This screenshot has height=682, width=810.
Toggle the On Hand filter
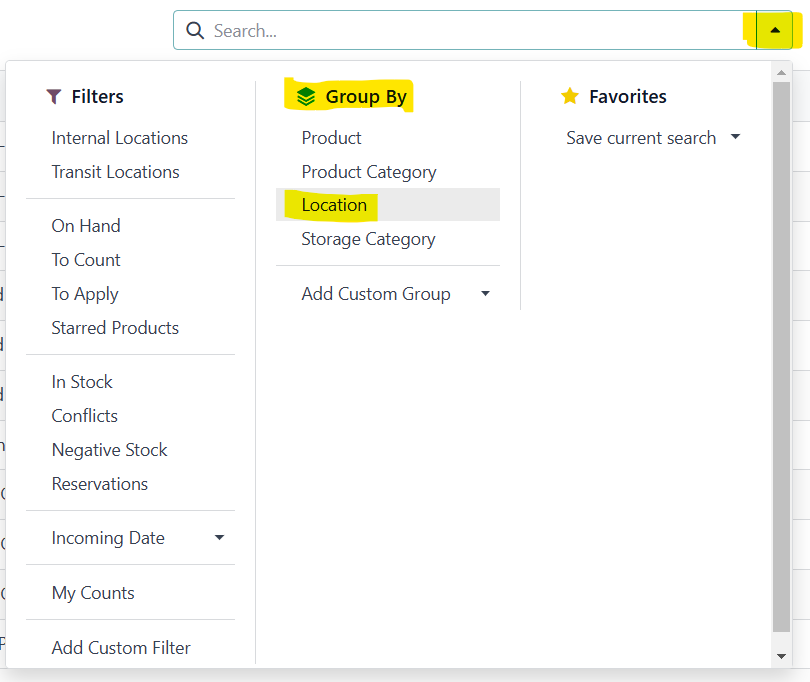[x=86, y=226]
